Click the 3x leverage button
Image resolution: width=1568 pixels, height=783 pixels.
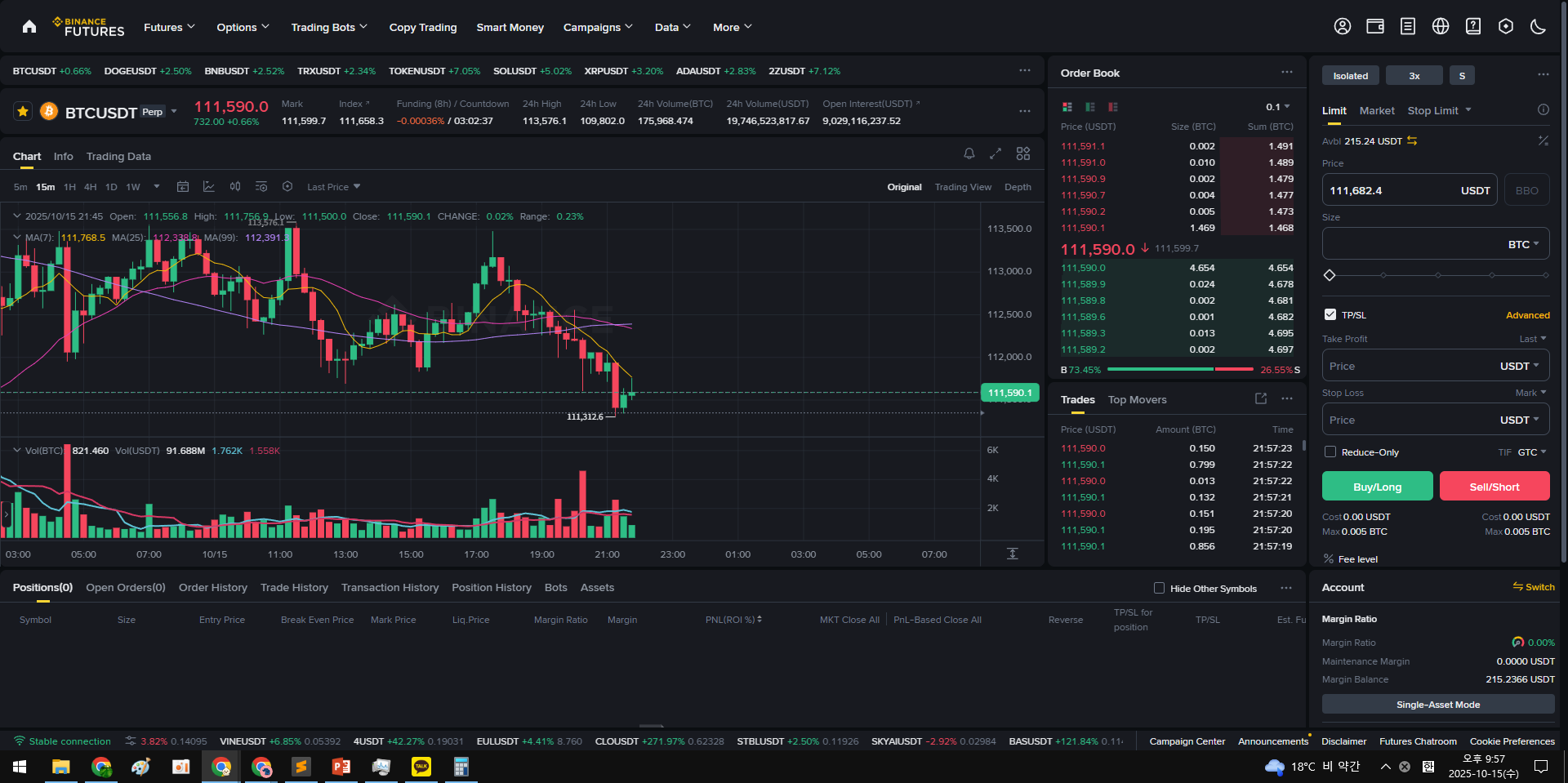point(1414,75)
